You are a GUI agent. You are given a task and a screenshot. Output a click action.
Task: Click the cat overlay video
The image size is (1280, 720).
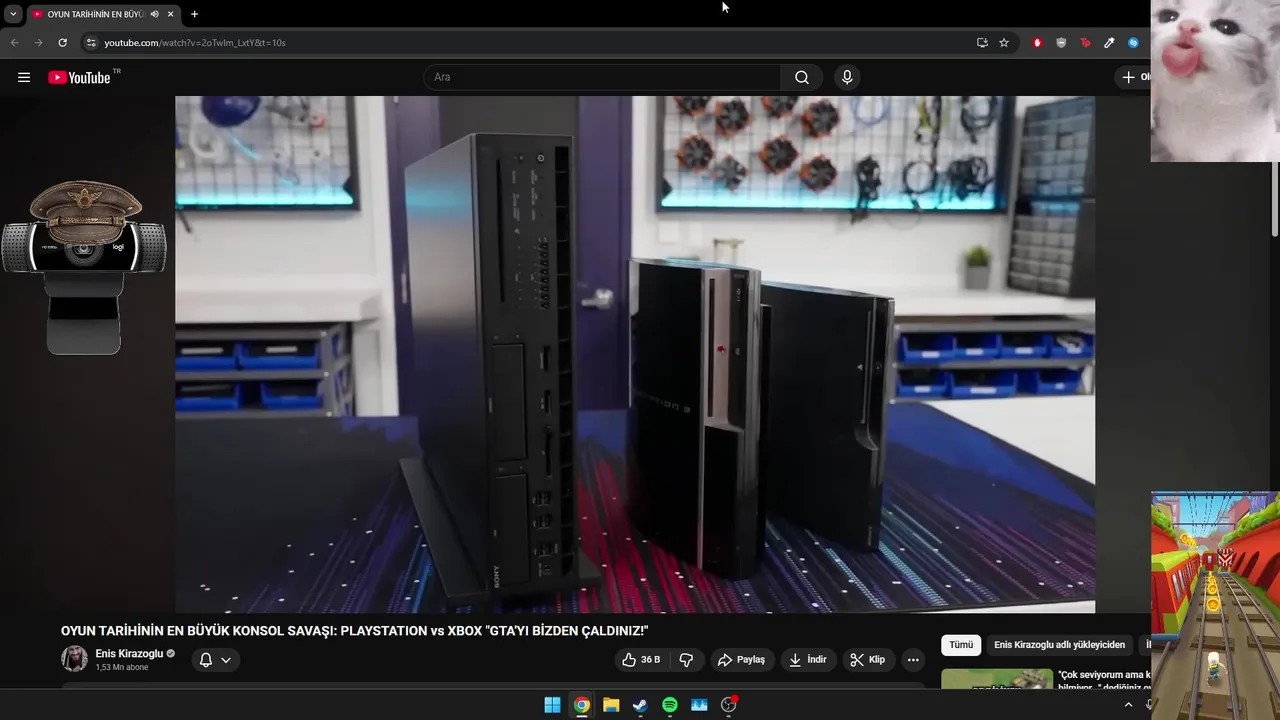(1215, 81)
